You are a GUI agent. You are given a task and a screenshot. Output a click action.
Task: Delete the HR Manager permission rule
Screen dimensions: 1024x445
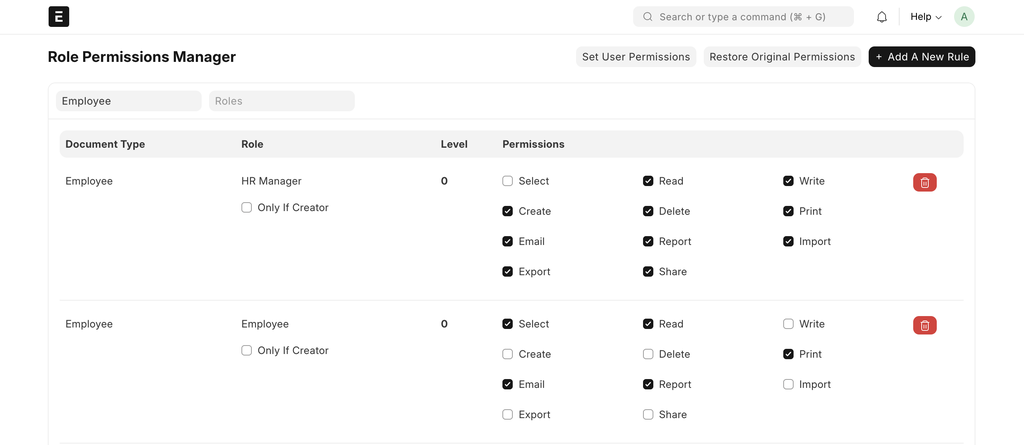[x=924, y=182]
